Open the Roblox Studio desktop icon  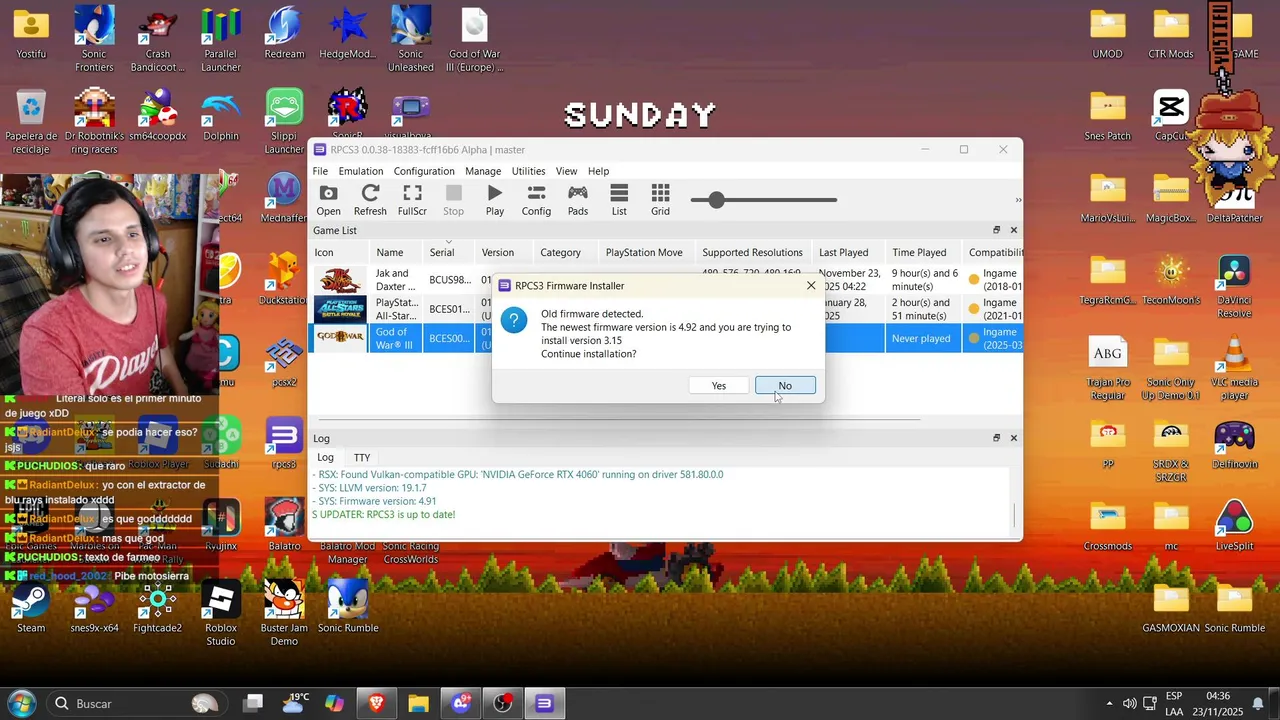[221, 614]
